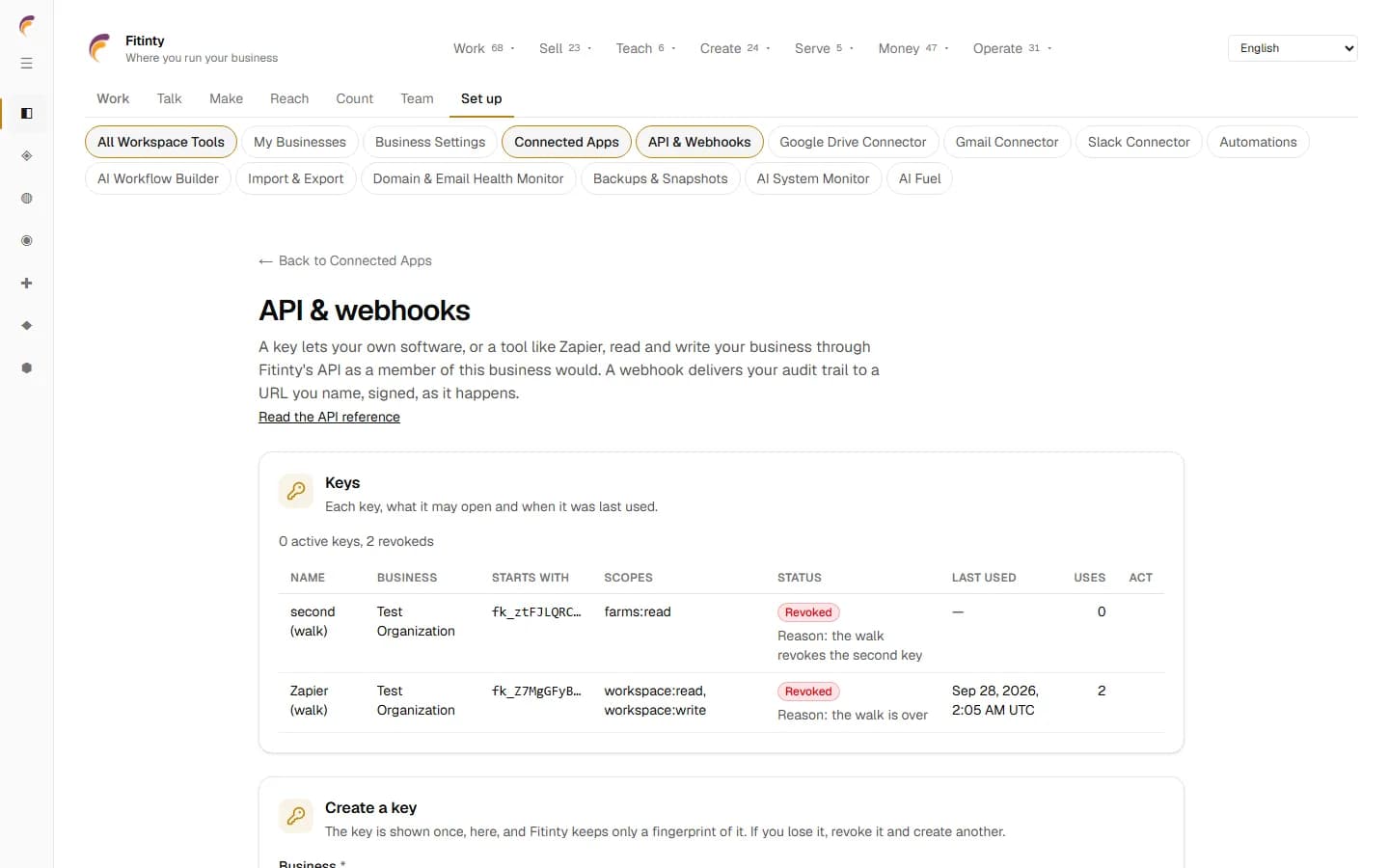Screen dimensions: 1389x868
Task: Click the farms:read scope text
Action: click(x=638, y=611)
